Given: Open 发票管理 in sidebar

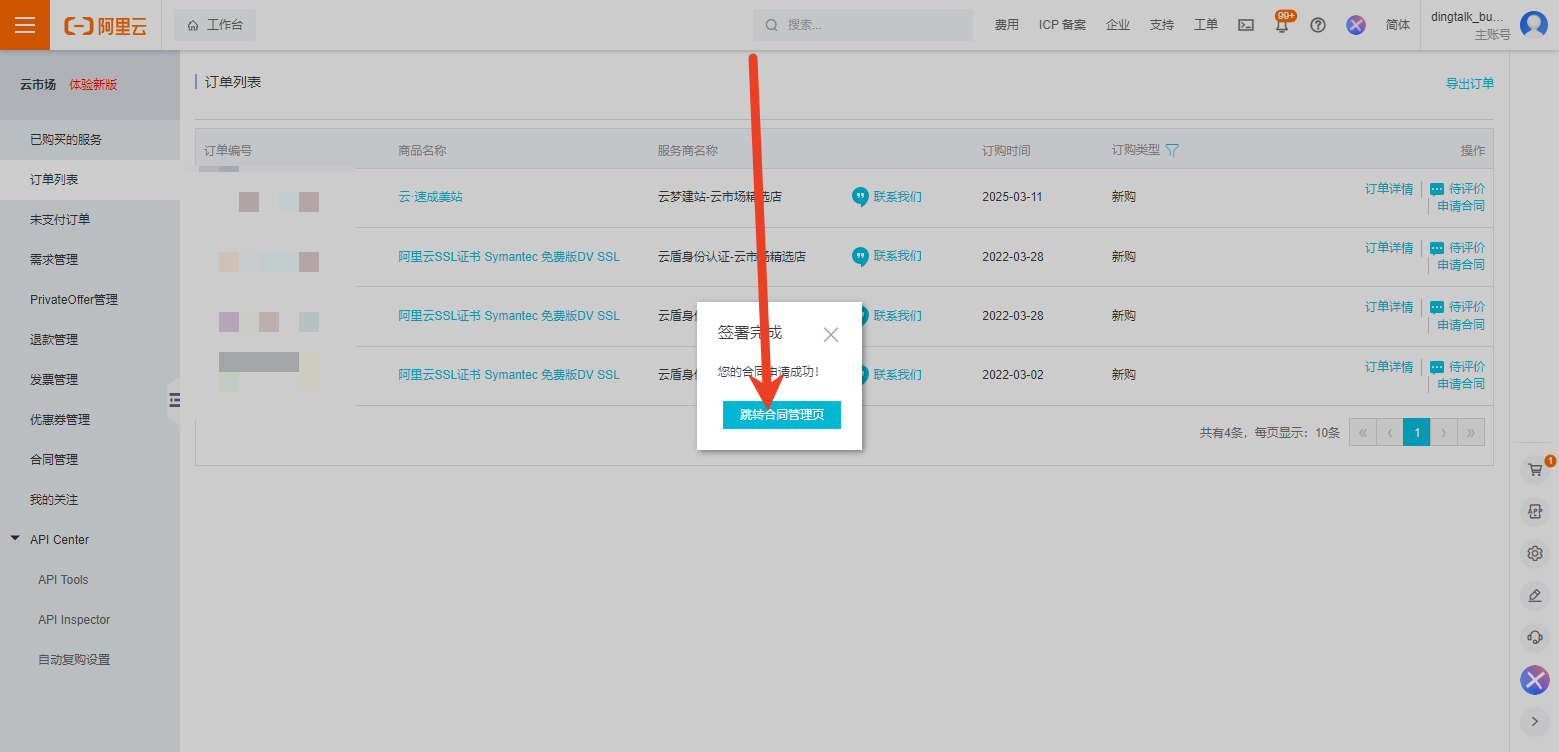Looking at the screenshot, I should [x=90, y=380].
